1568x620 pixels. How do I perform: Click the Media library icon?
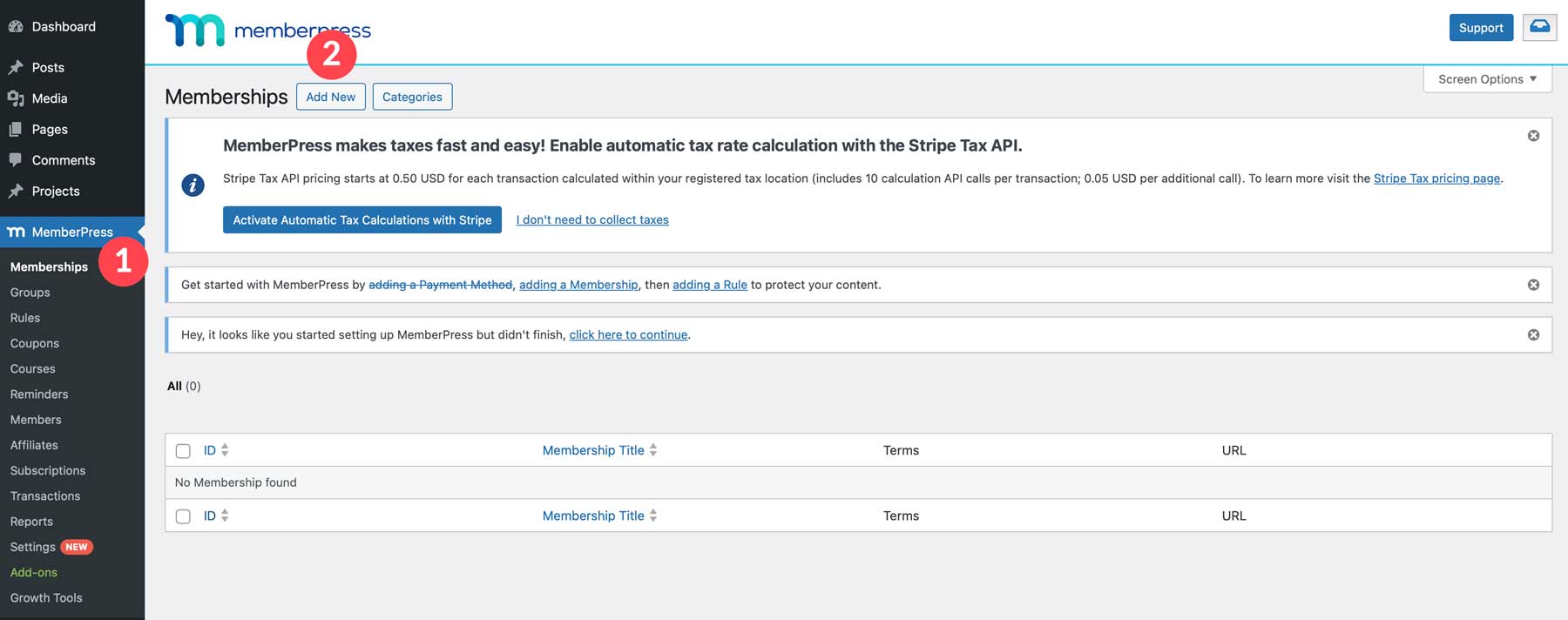point(16,98)
